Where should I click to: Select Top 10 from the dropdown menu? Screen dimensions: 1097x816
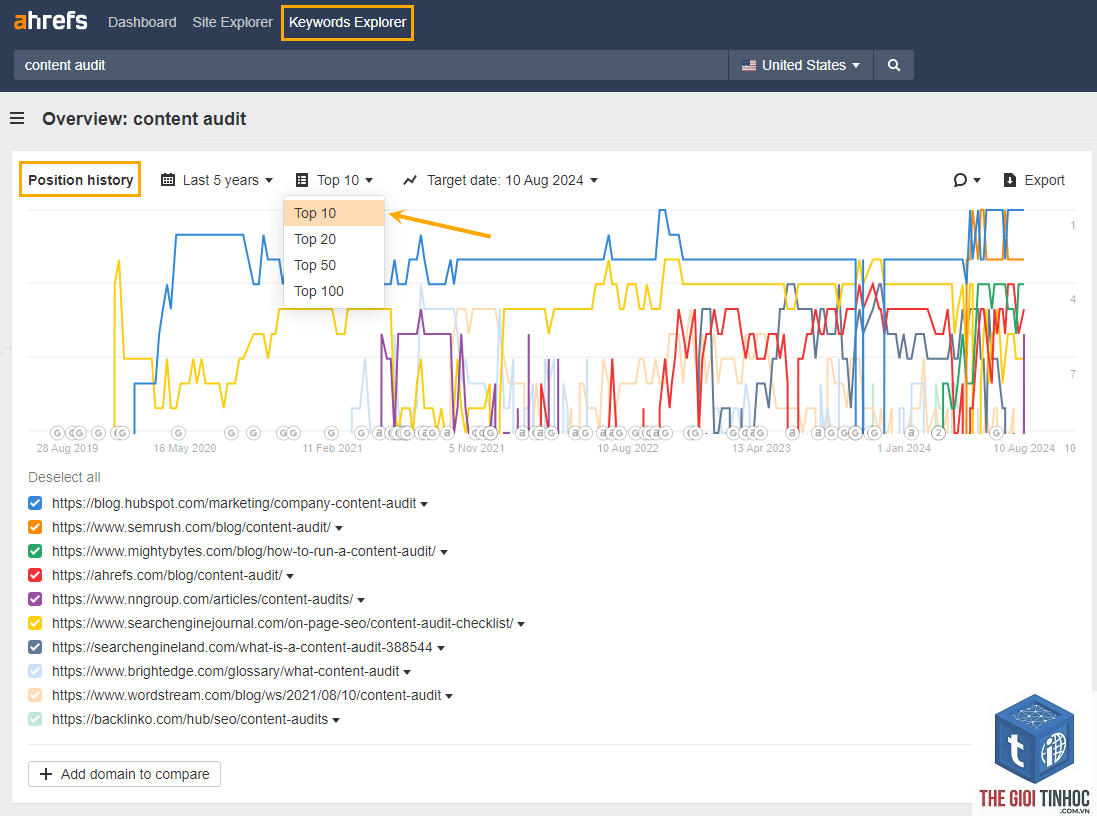334,213
